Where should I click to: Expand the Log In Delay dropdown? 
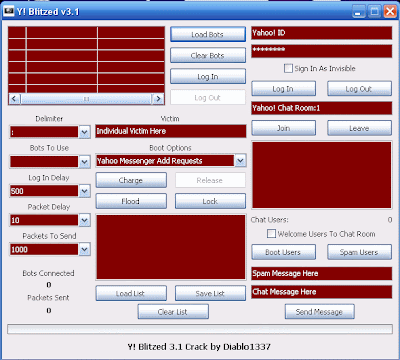pos(84,191)
